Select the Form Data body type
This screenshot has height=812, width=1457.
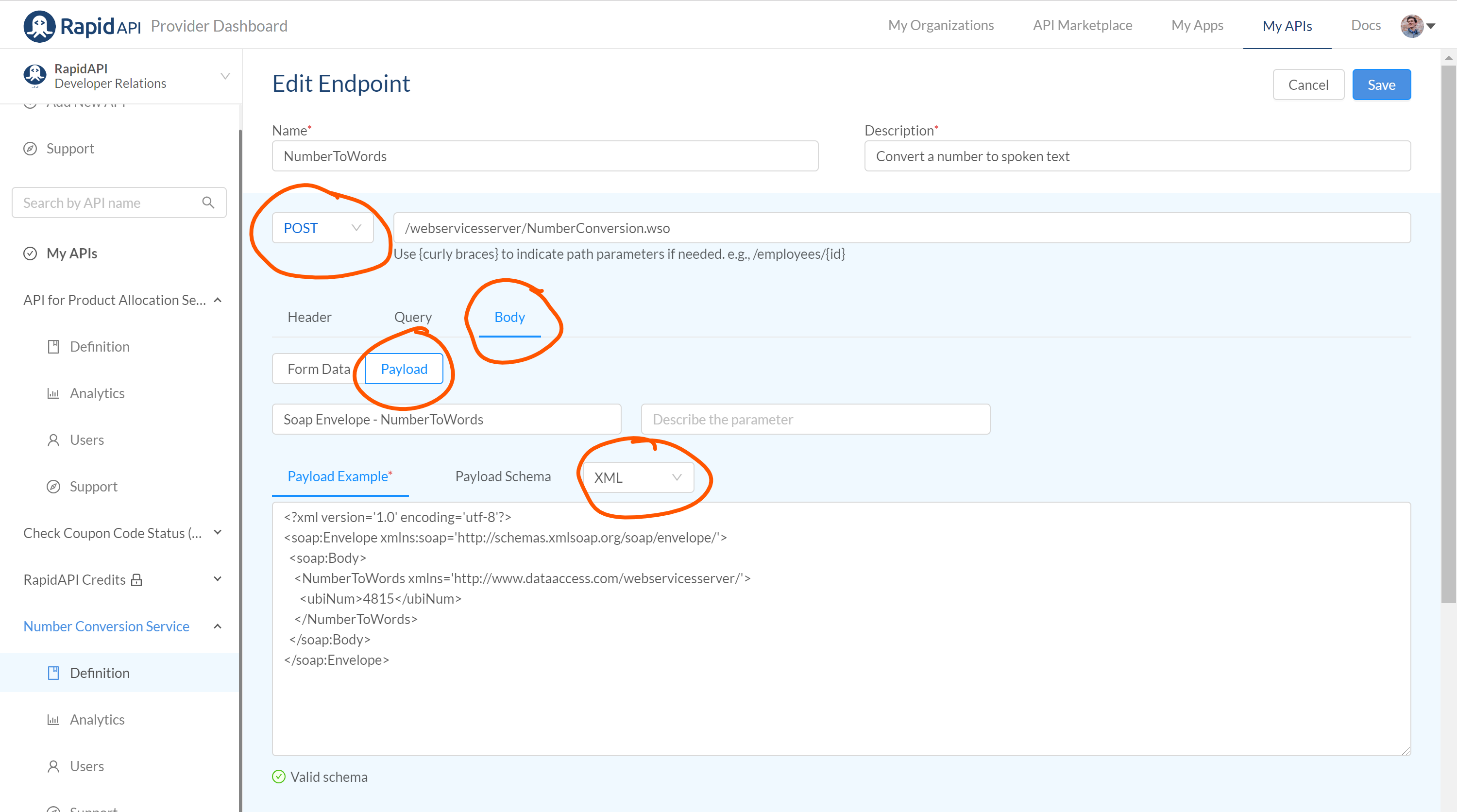319,369
